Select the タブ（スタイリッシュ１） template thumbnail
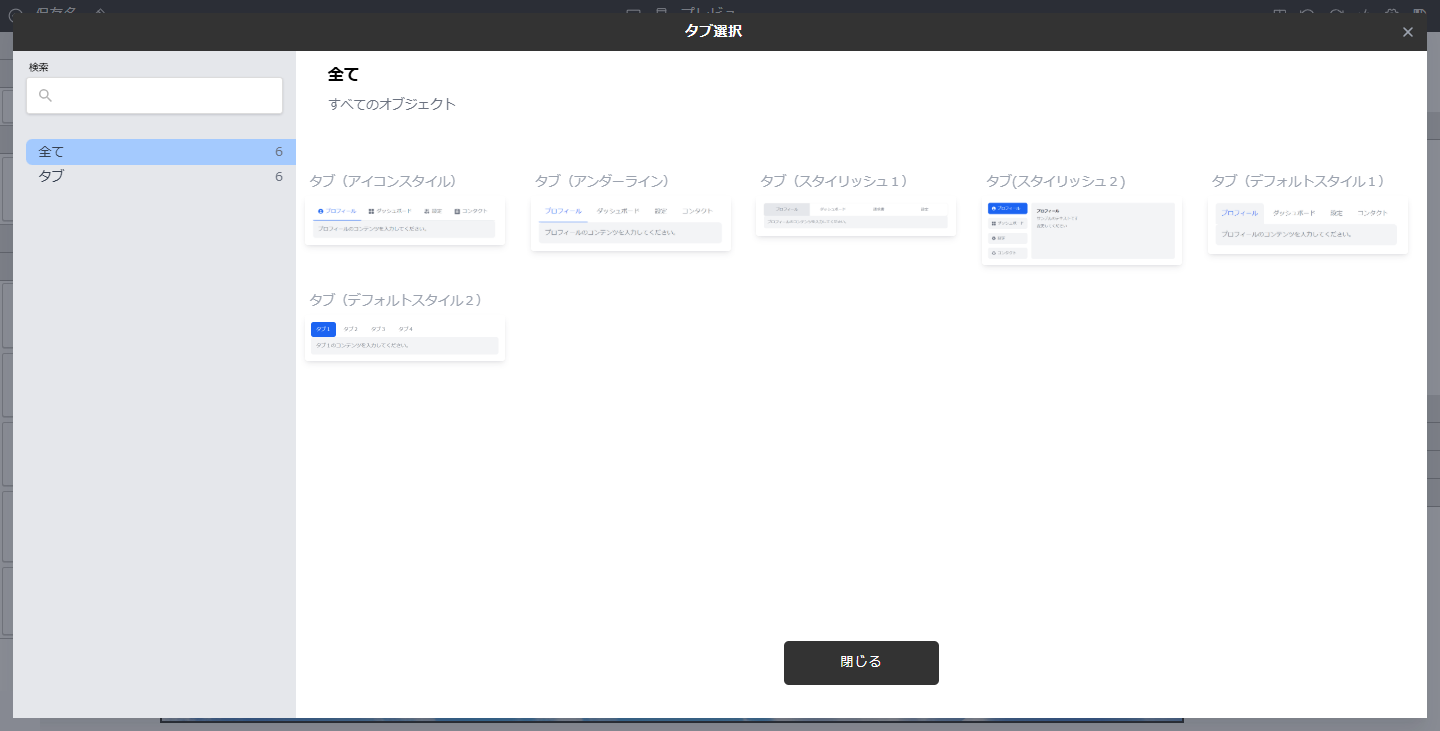 pos(856,218)
